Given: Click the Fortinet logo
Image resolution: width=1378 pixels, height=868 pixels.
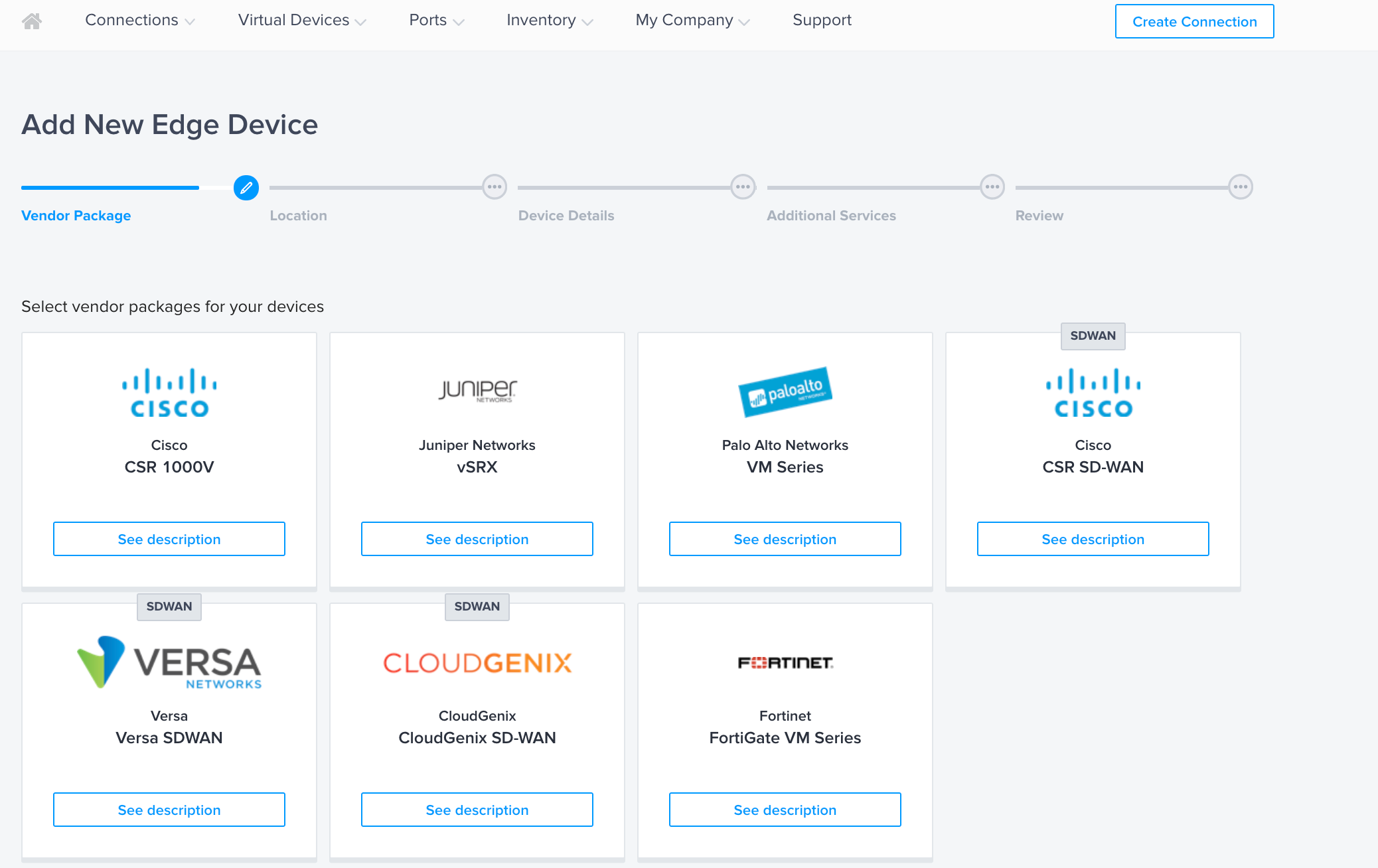Looking at the screenshot, I should point(785,662).
